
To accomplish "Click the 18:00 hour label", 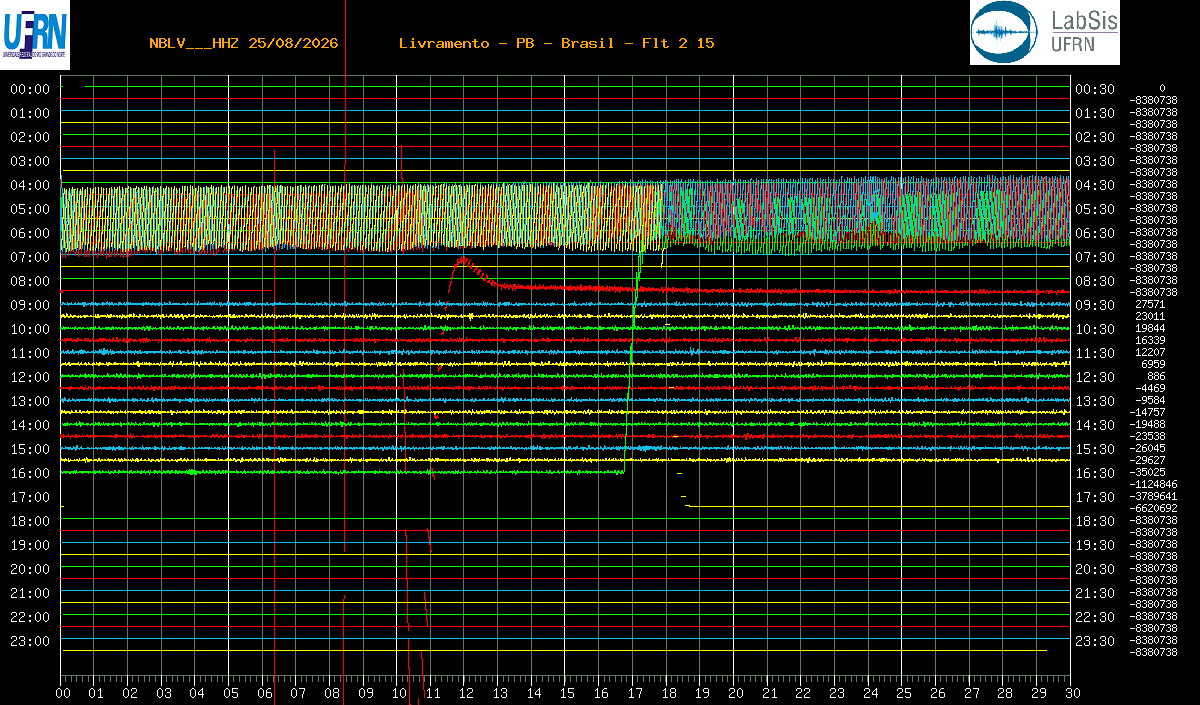I will (x=30, y=521).
